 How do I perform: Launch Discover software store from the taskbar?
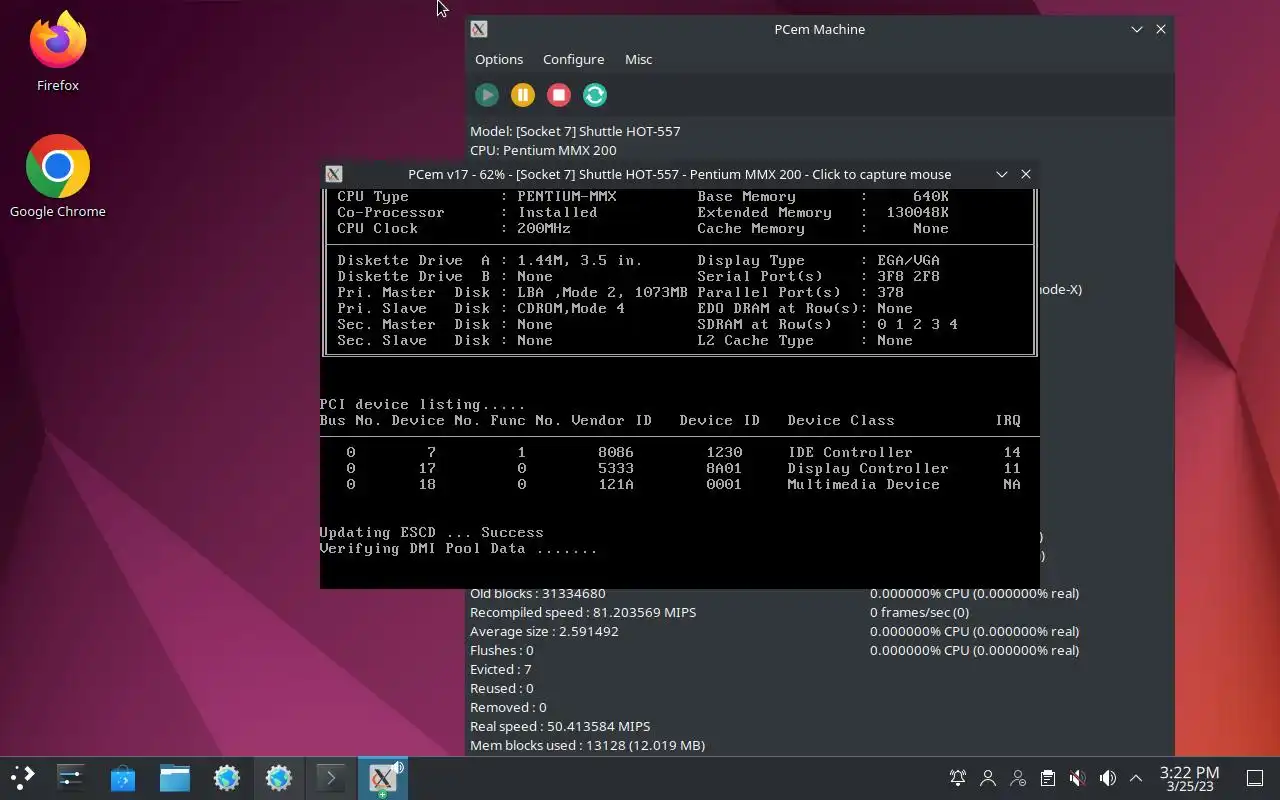pyautogui.click(x=123, y=777)
